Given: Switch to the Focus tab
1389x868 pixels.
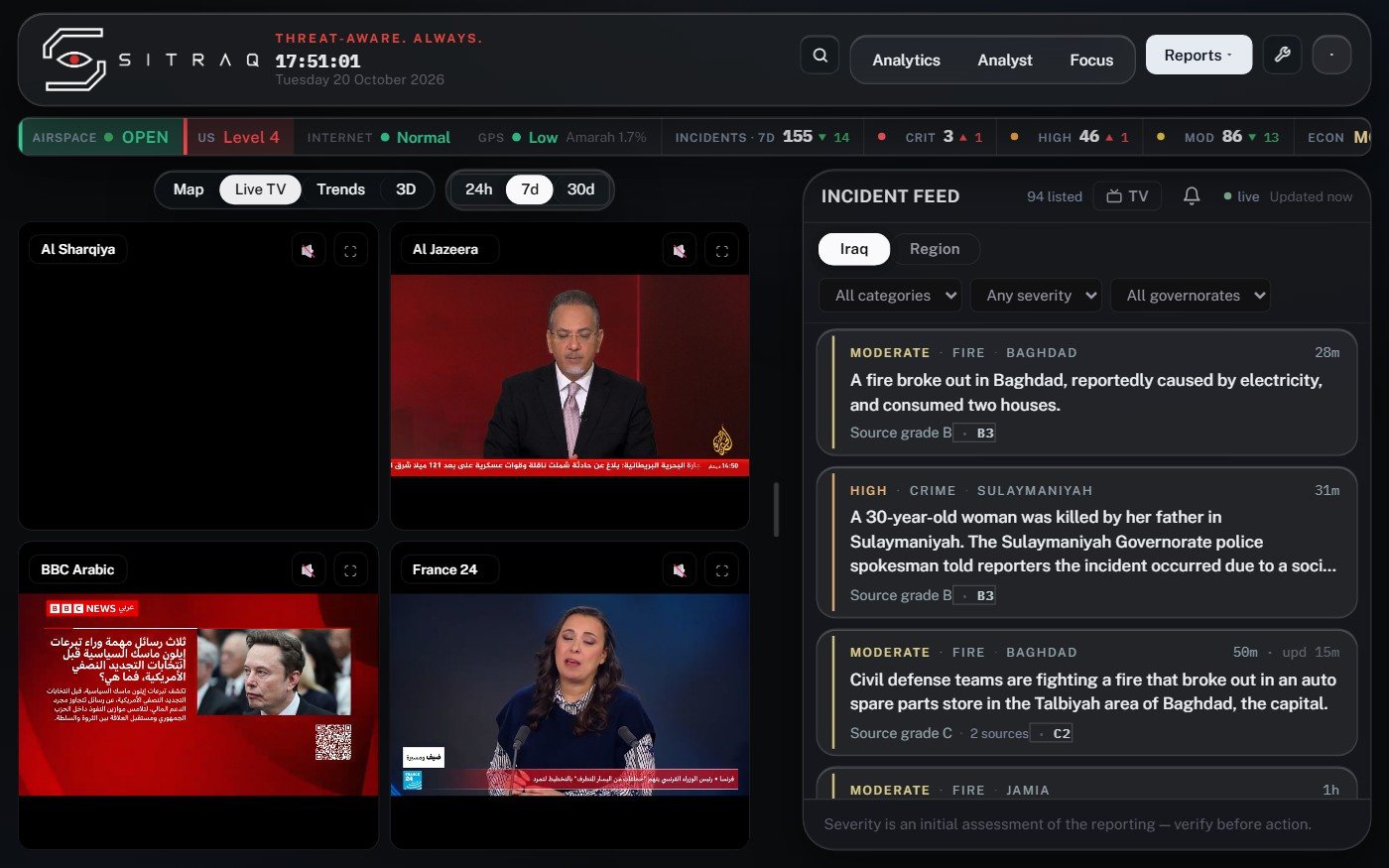Looking at the screenshot, I should [1091, 61].
